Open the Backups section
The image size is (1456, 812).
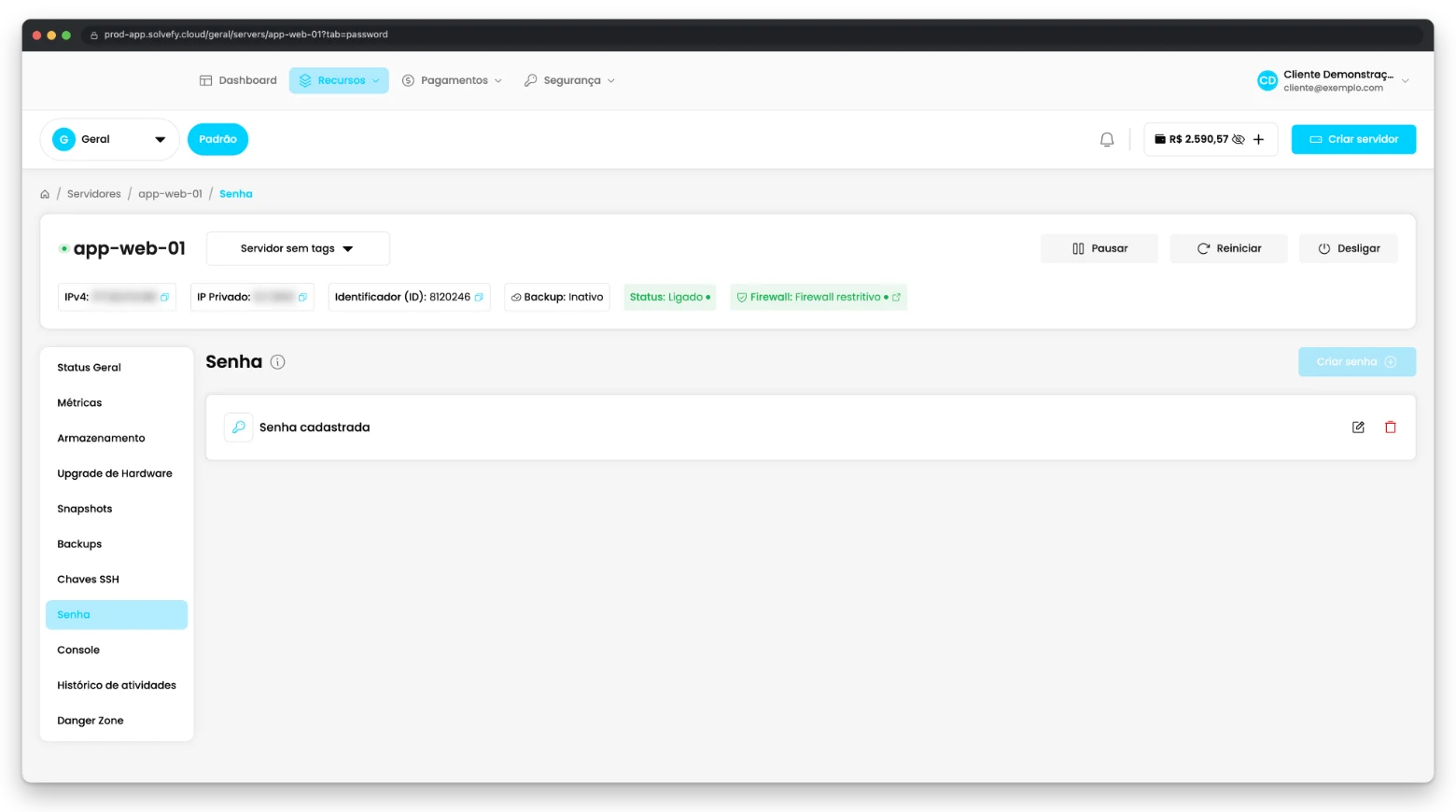pyautogui.click(x=117, y=544)
